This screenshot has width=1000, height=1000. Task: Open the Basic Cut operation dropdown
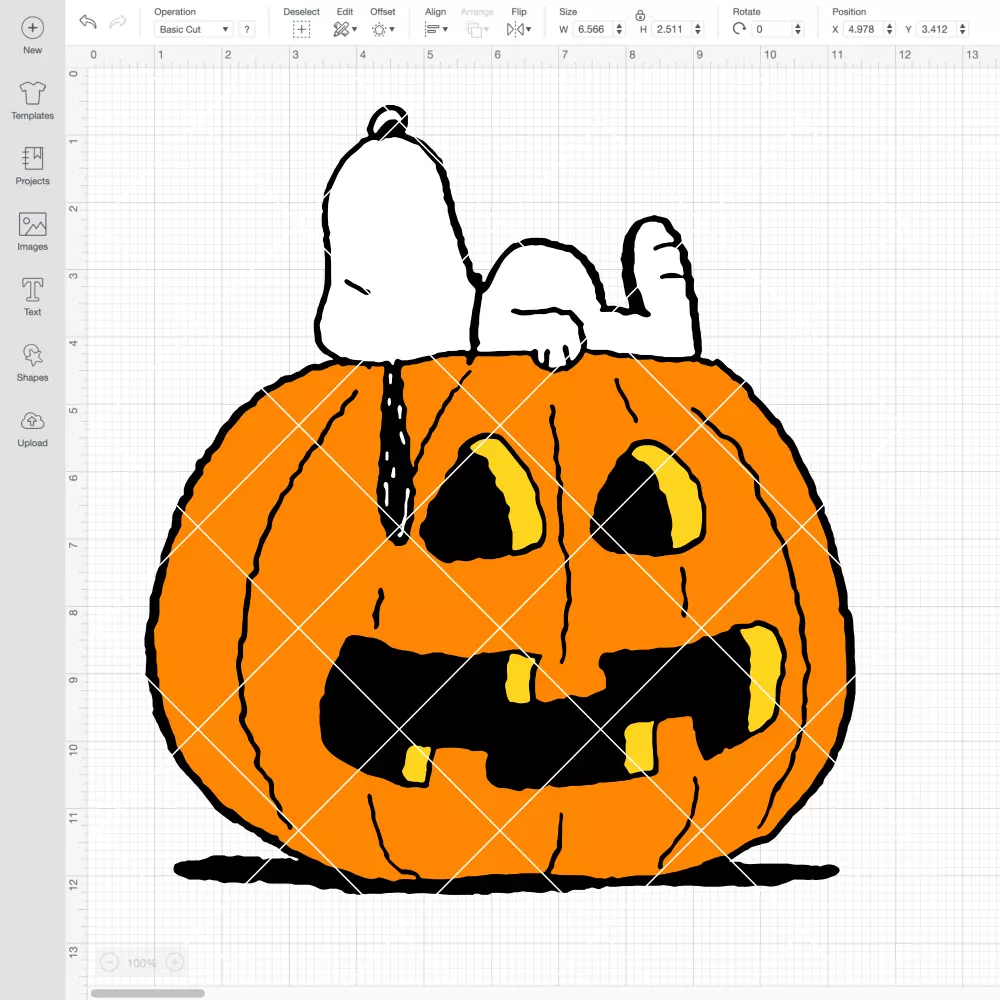pyautogui.click(x=194, y=29)
